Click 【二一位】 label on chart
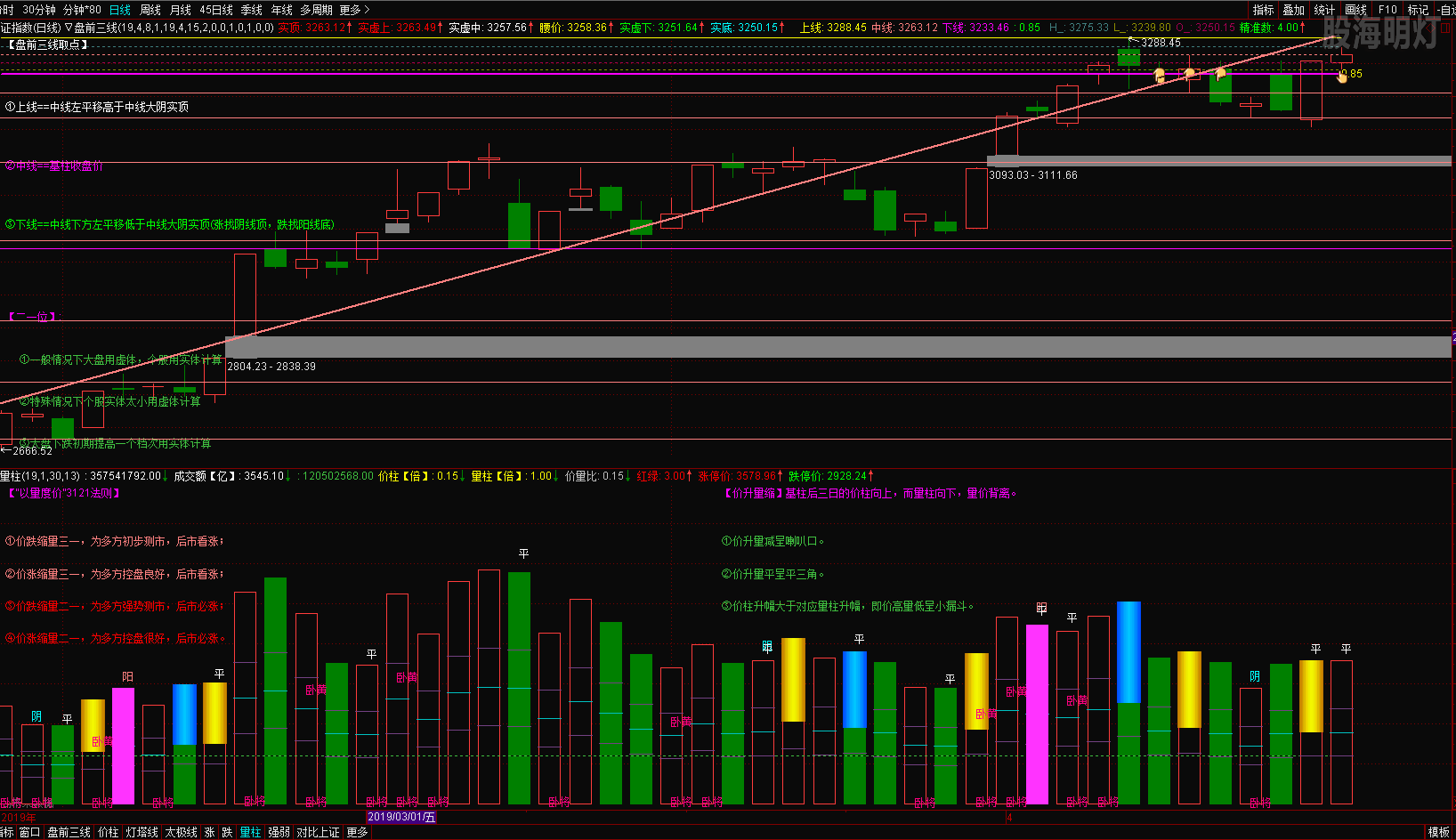Image resolution: width=1456 pixels, height=840 pixels. click(32, 317)
